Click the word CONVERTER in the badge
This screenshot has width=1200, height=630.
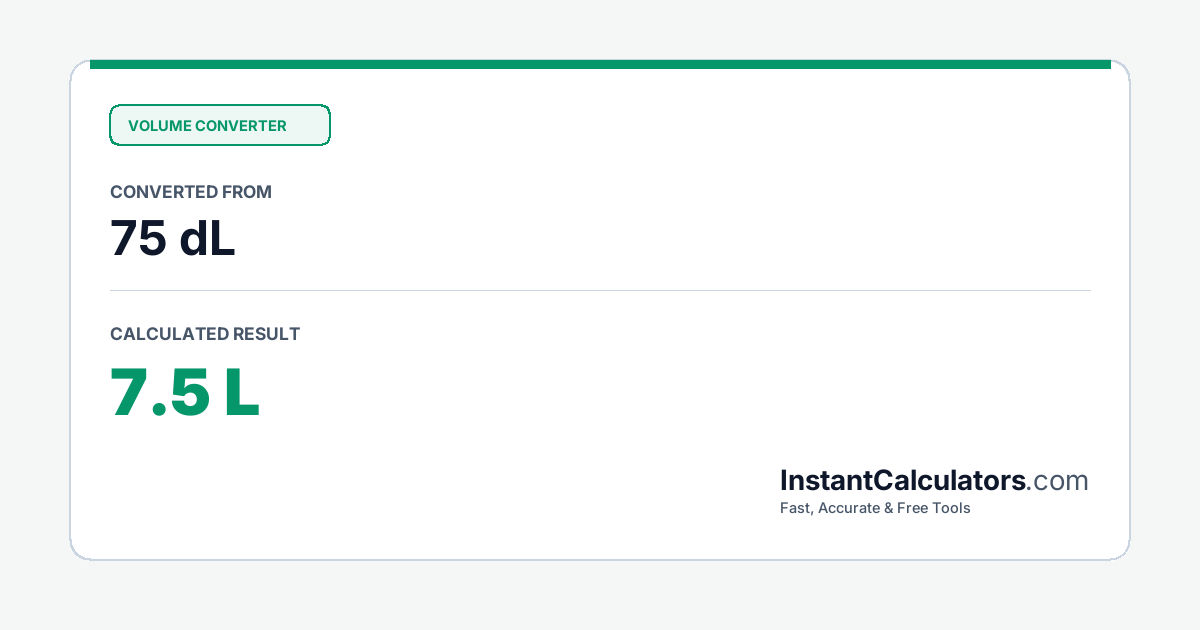241,126
